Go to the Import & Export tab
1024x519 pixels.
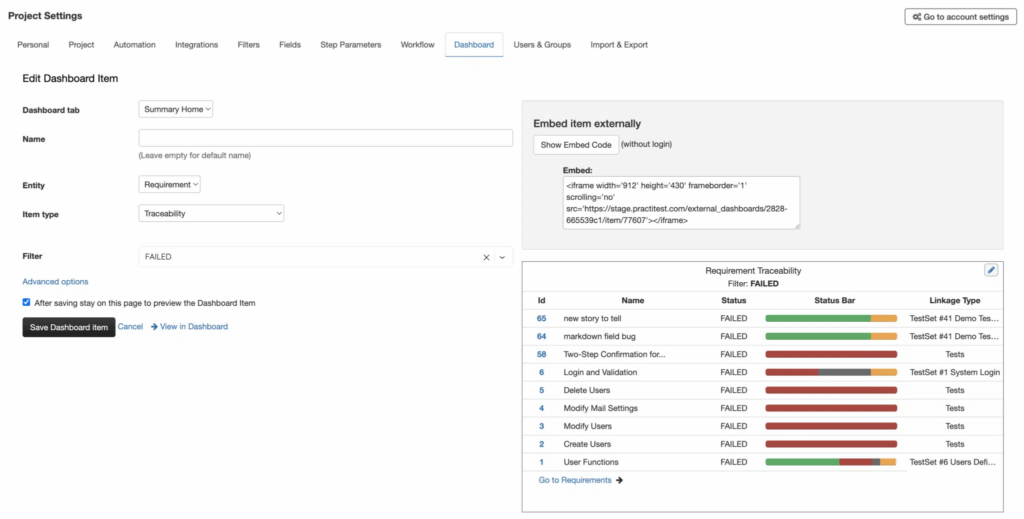(x=619, y=45)
